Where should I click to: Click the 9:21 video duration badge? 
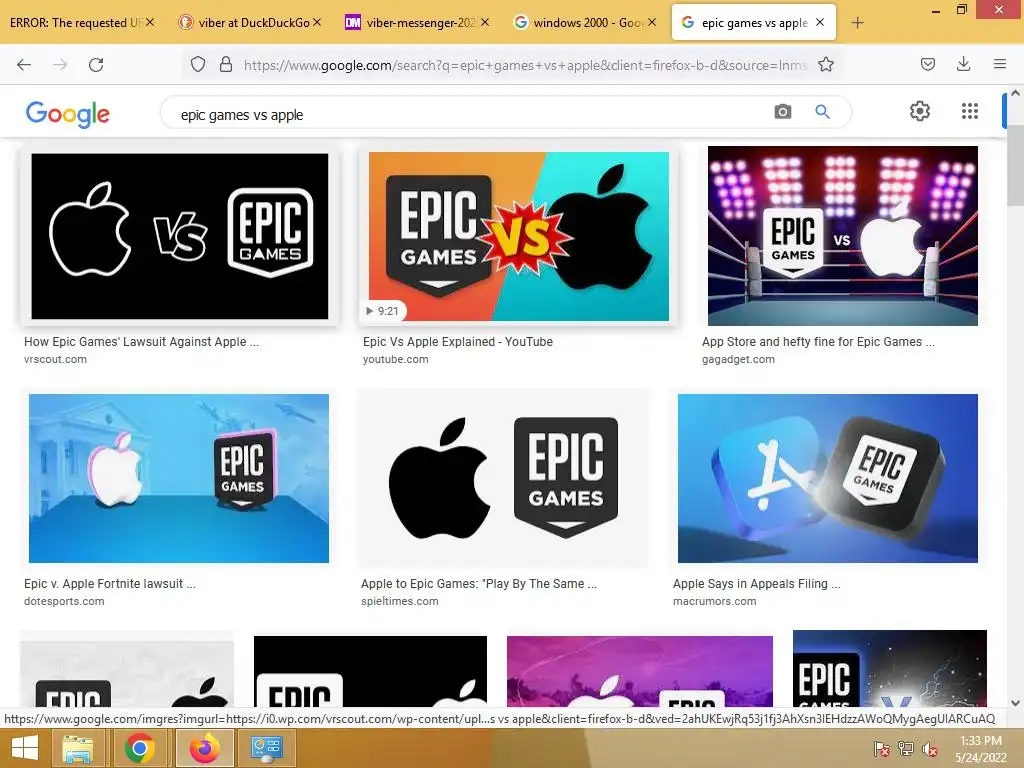[x=383, y=311]
